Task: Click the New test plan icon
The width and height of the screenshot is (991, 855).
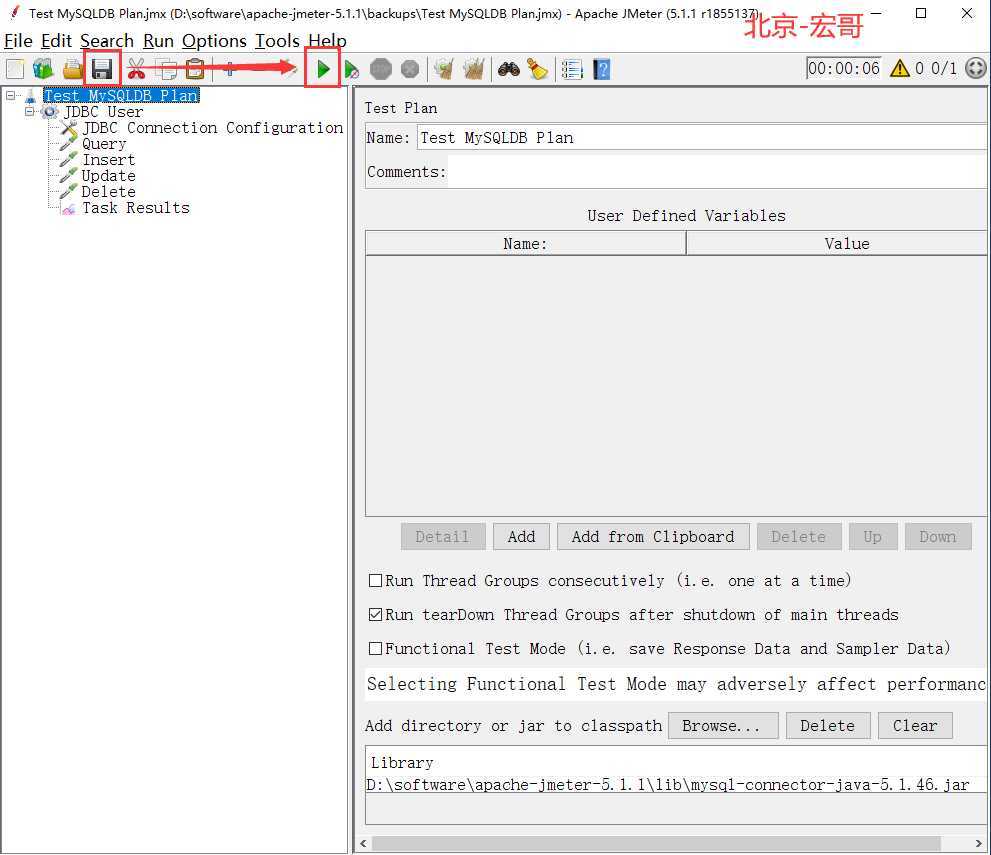Action: click(15, 69)
